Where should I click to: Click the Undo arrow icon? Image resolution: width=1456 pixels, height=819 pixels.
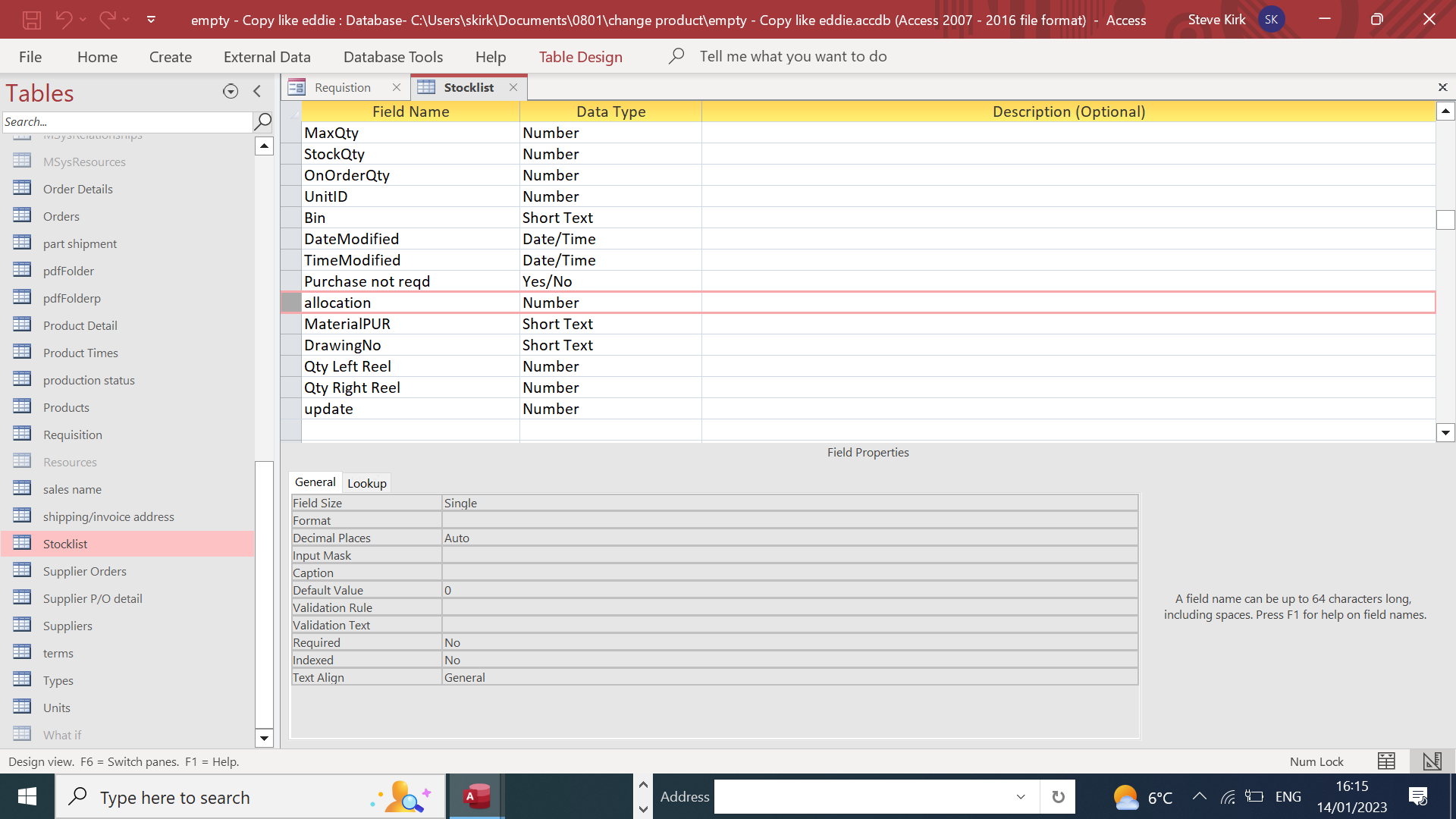(64, 20)
